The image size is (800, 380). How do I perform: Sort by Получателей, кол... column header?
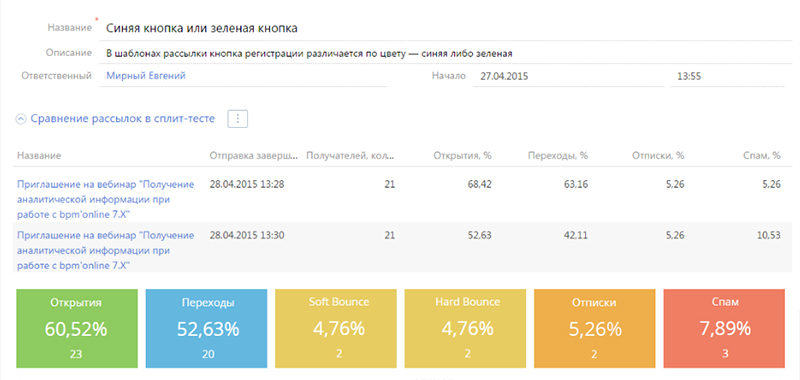click(351, 156)
